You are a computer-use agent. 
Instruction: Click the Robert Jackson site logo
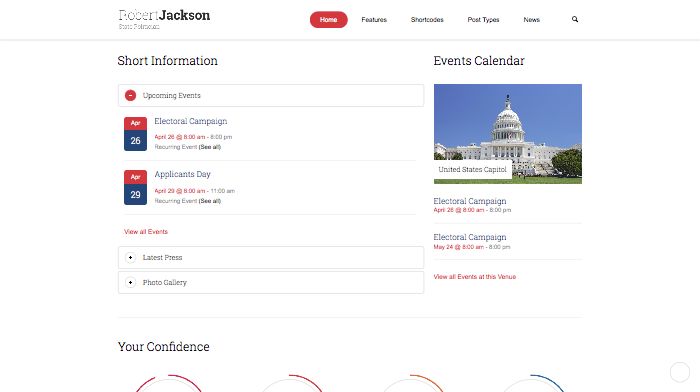(164, 19)
